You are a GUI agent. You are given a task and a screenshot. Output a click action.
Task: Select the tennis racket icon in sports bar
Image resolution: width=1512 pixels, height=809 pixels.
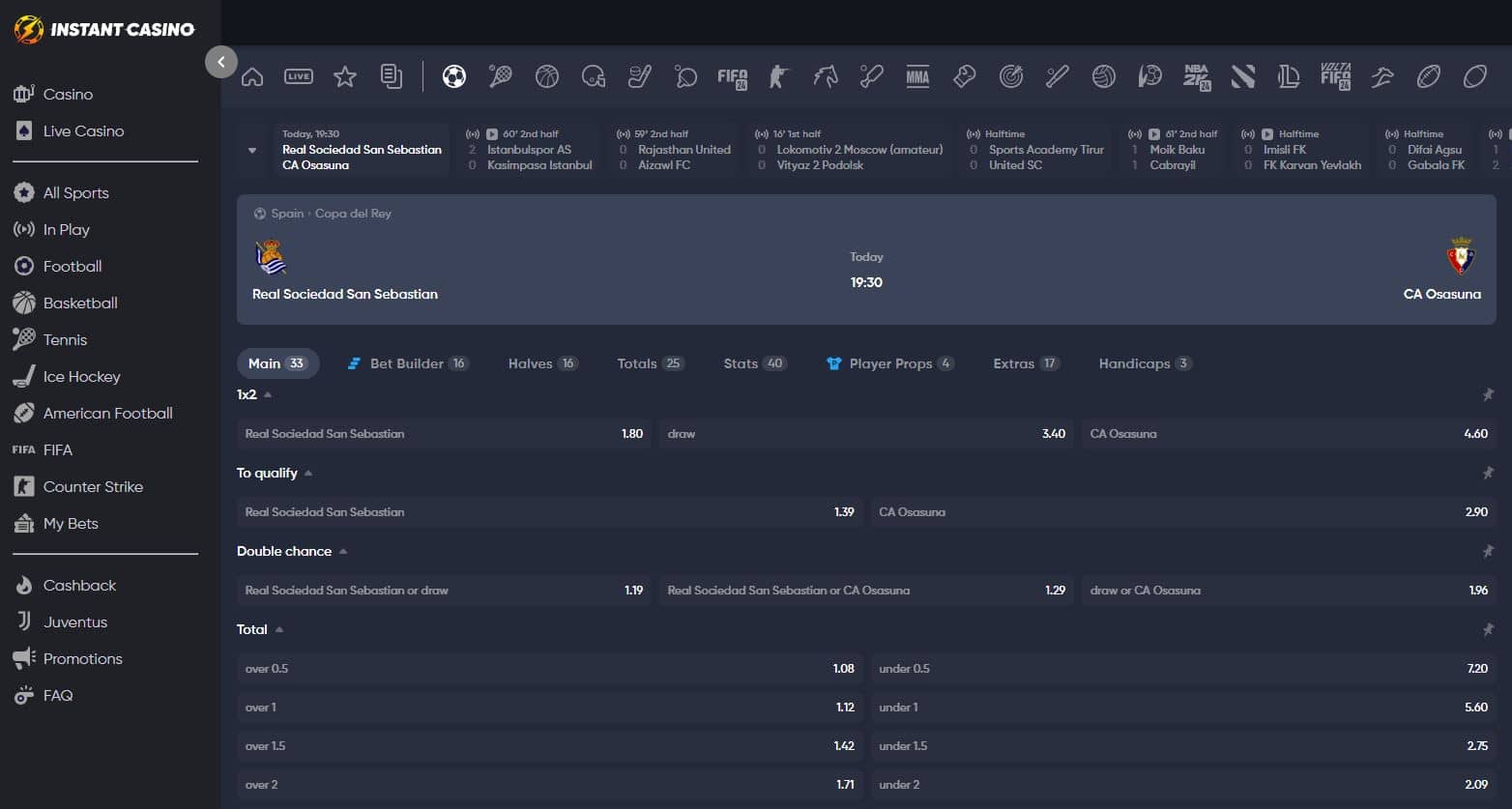[501, 76]
